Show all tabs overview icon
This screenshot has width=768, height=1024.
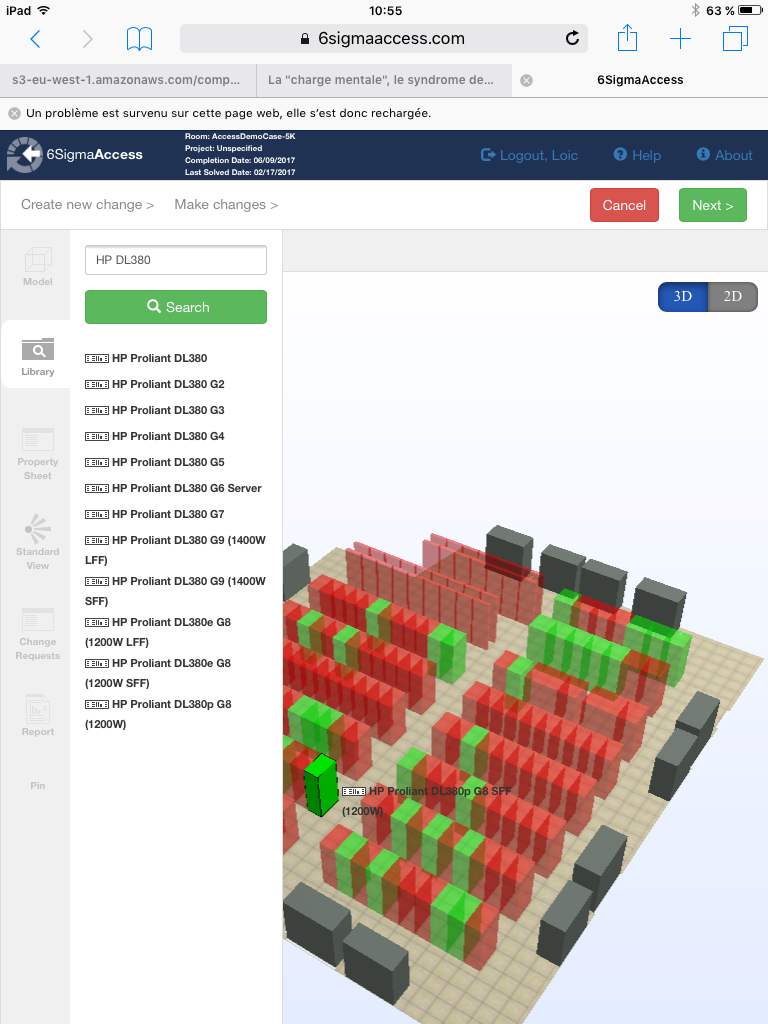click(x=735, y=39)
